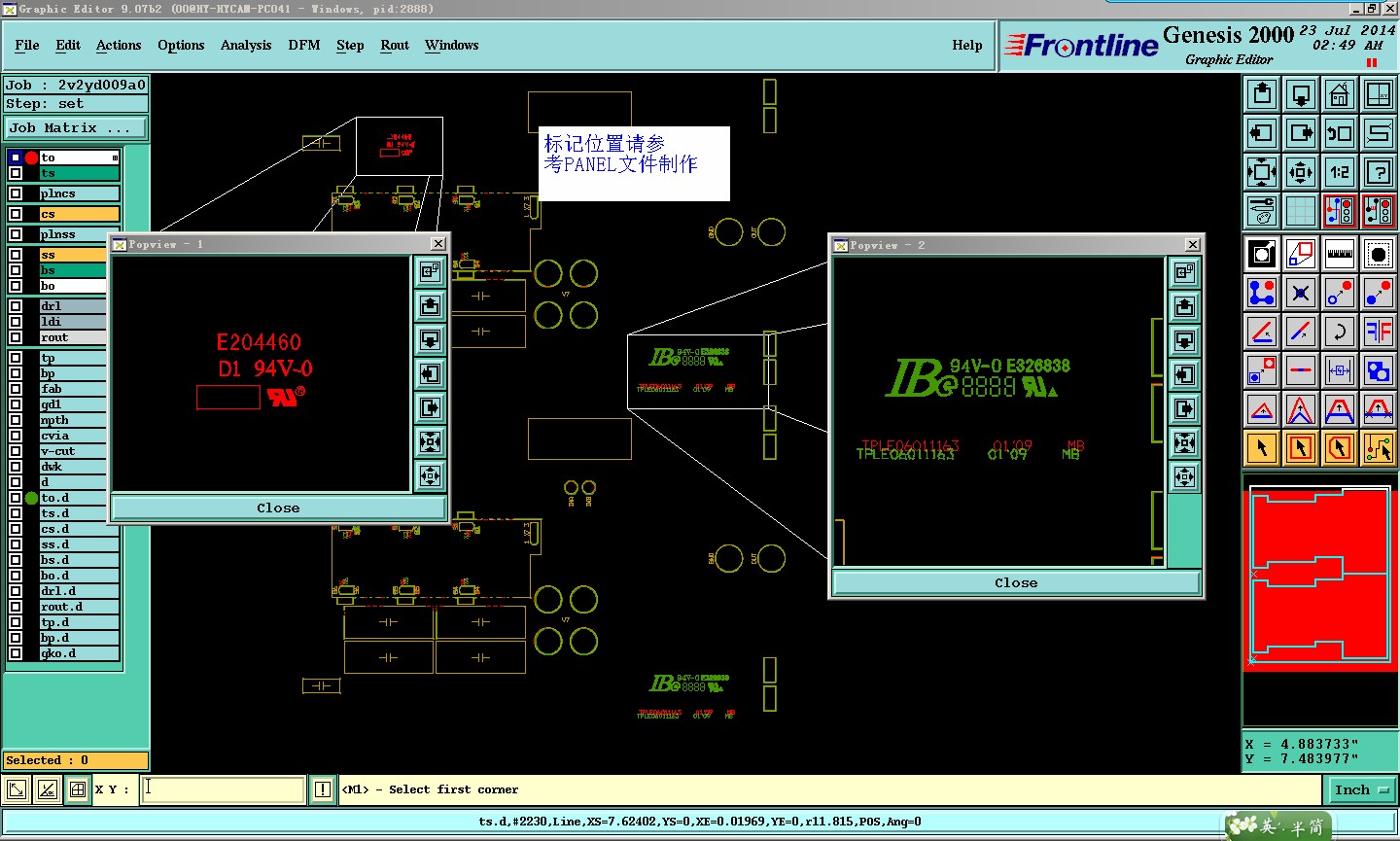This screenshot has height=841, width=1400.
Task: Toggle checkbox for layer gko.d
Action: 16,653
